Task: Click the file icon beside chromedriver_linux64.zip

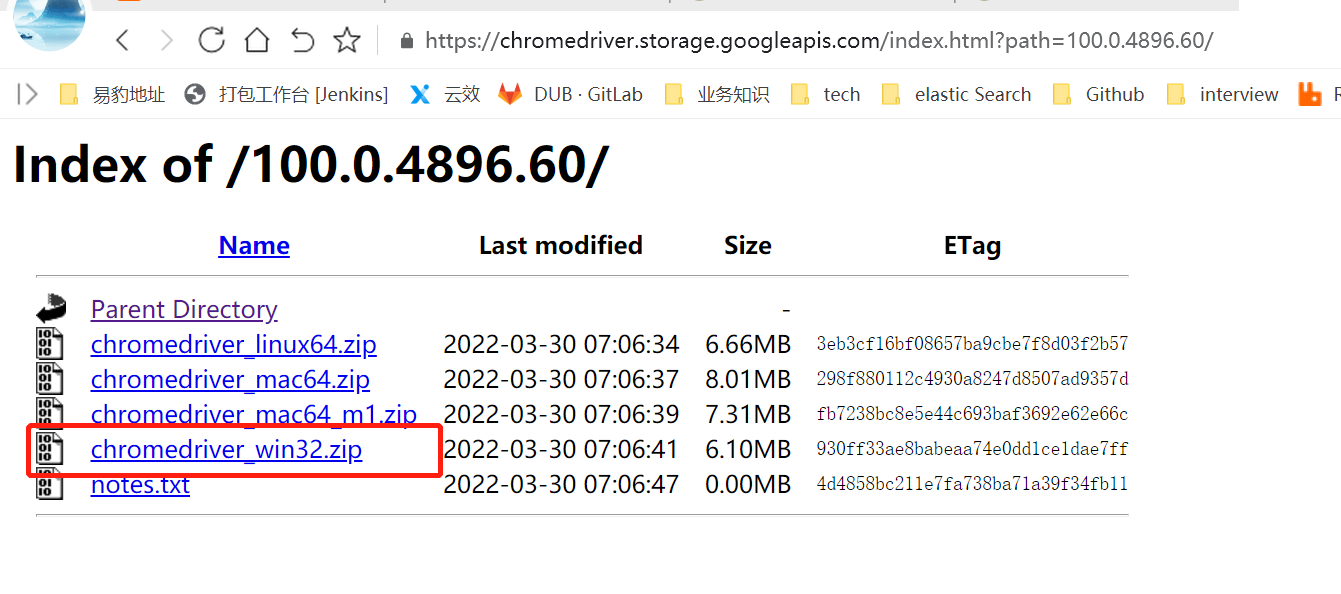Action: click(50, 344)
